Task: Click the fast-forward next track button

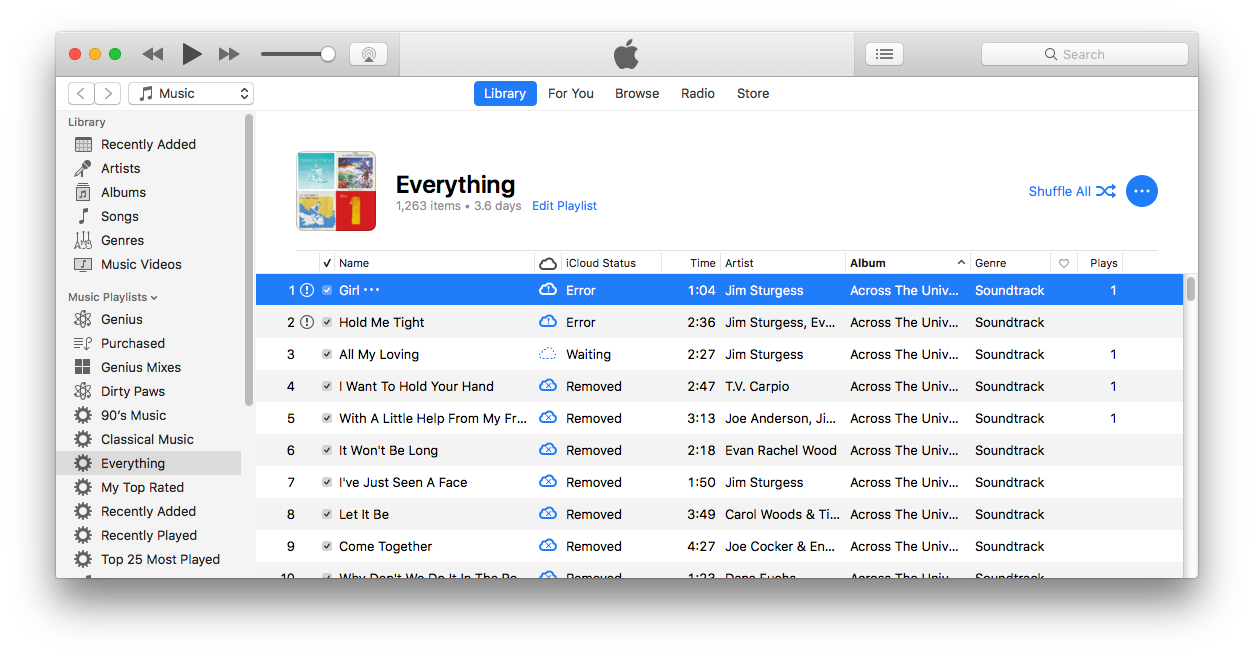Action: [229, 54]
